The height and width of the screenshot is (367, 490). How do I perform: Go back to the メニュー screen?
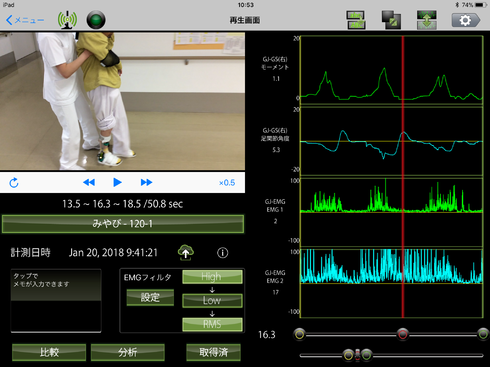[x=25, y=20]
